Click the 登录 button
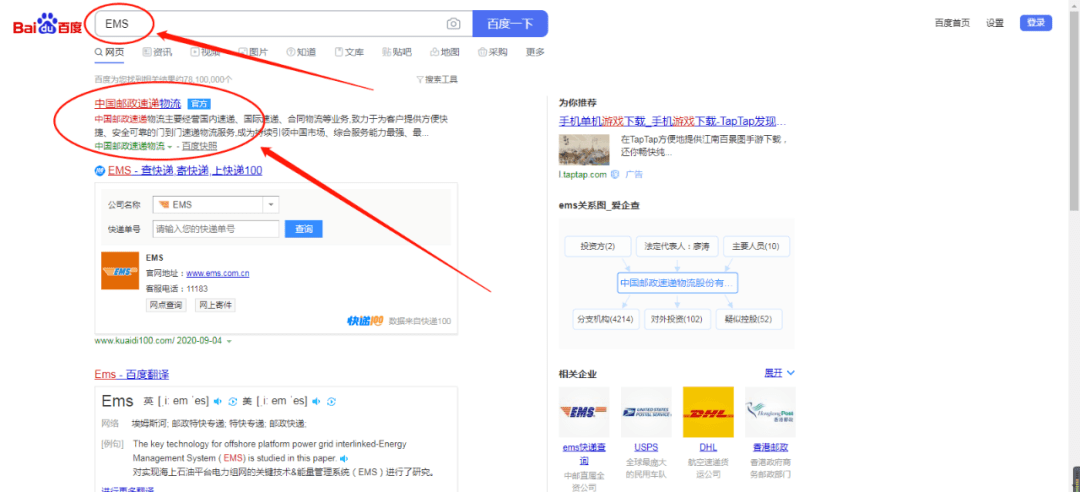Viewport: 1080px width, 492px height. coord(1037,23)
